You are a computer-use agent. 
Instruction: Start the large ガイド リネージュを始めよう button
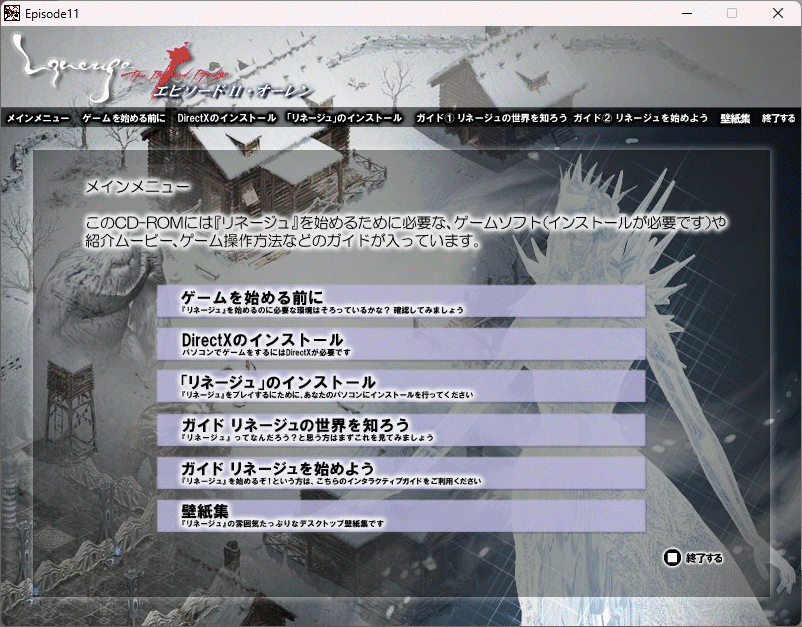401,473
